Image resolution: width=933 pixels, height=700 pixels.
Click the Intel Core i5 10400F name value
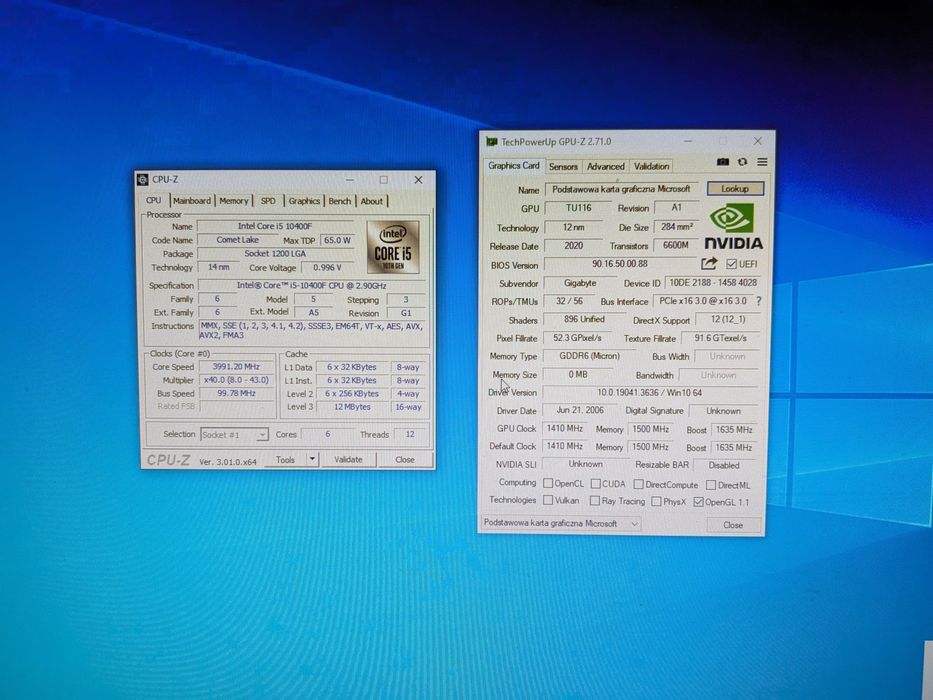(275, 226)
